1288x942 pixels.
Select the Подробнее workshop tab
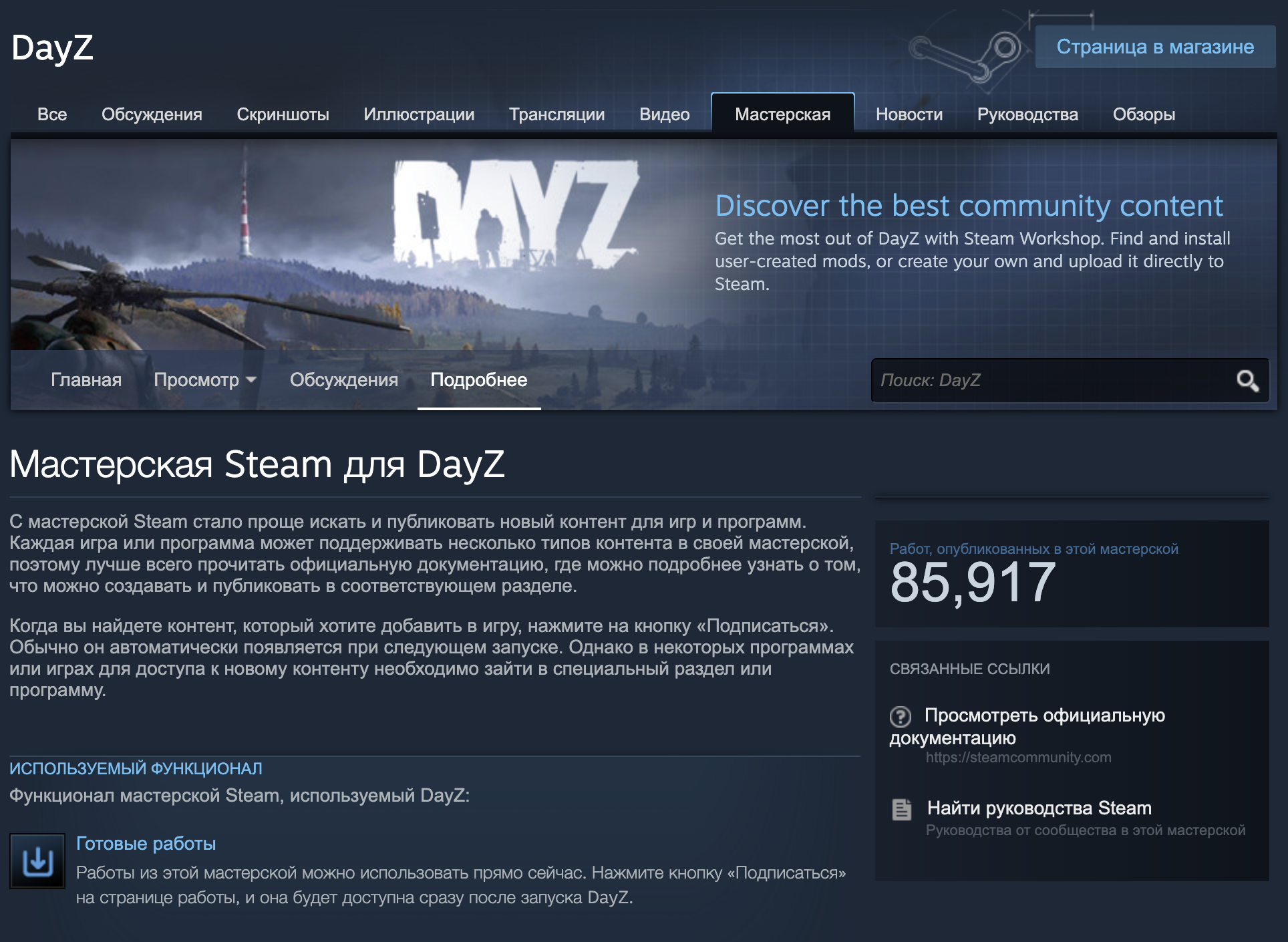point(479,380)
